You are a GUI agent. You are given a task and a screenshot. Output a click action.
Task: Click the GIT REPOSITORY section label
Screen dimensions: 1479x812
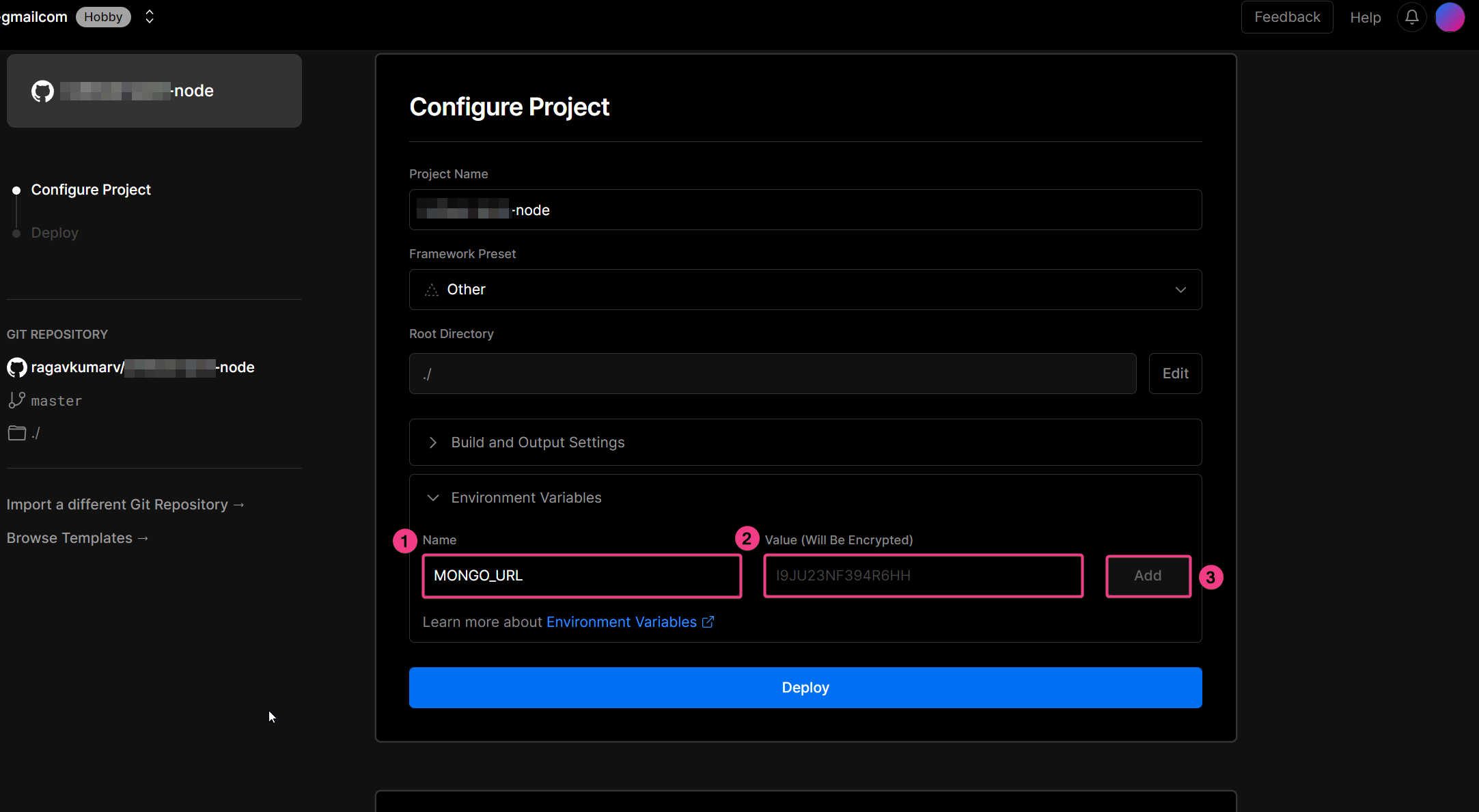click(57, 335)
